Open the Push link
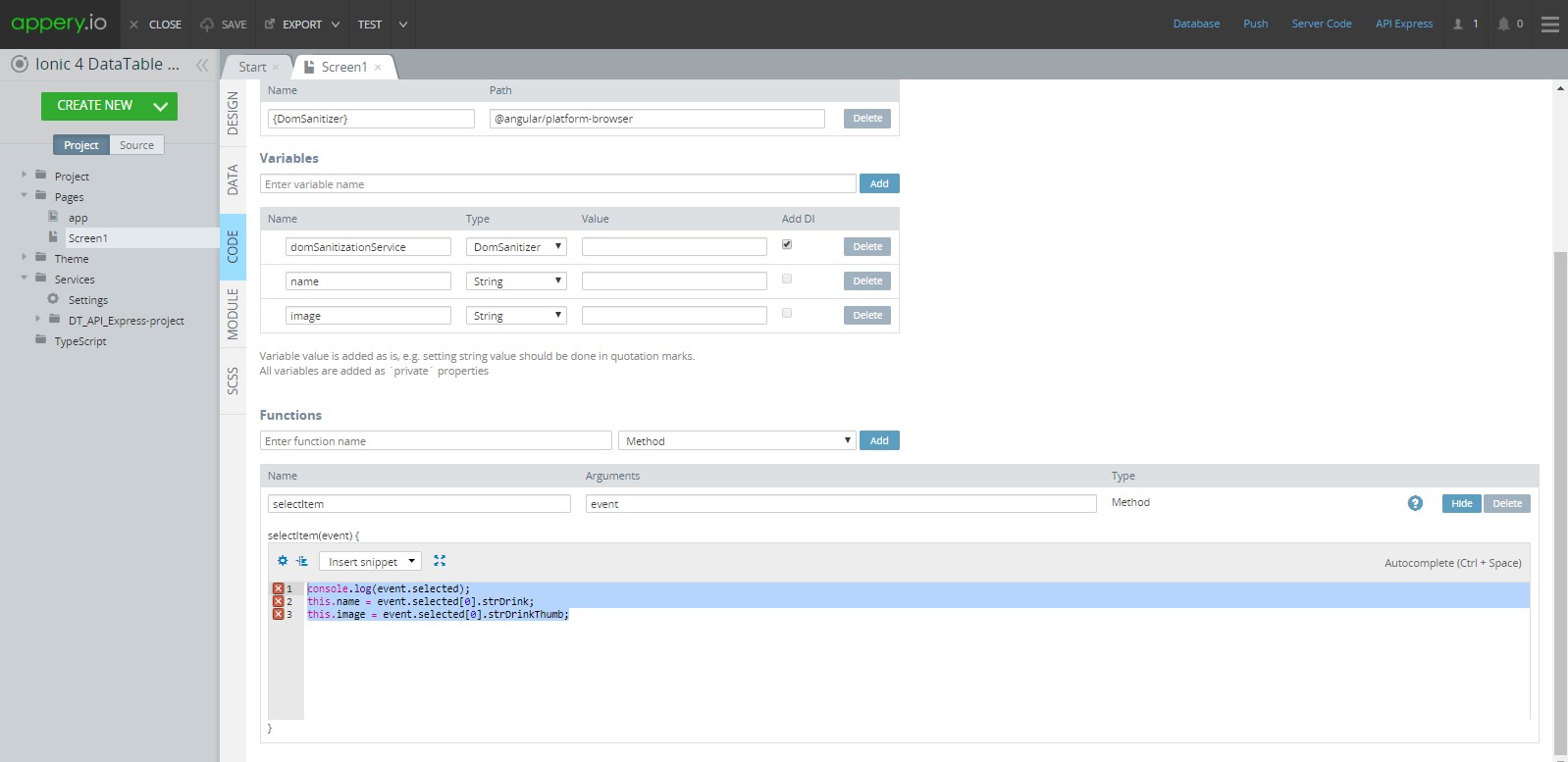1568x762 pixels. (x=1255, y=25)
